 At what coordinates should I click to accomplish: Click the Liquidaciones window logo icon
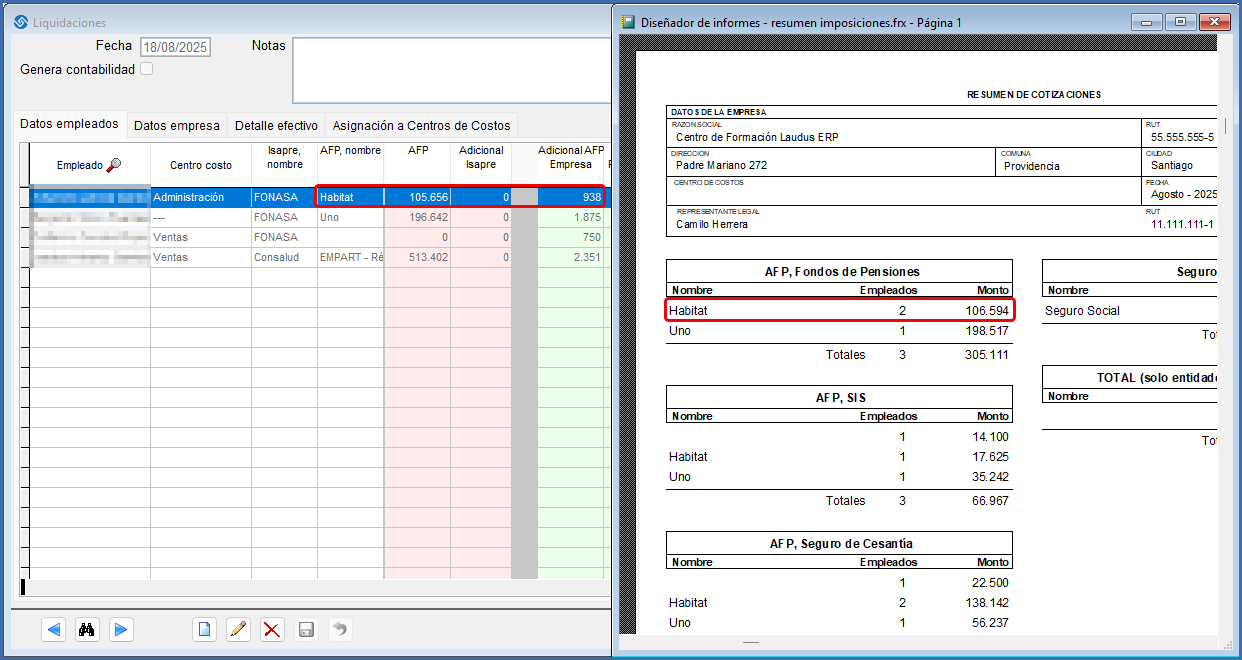click(20, 22)
